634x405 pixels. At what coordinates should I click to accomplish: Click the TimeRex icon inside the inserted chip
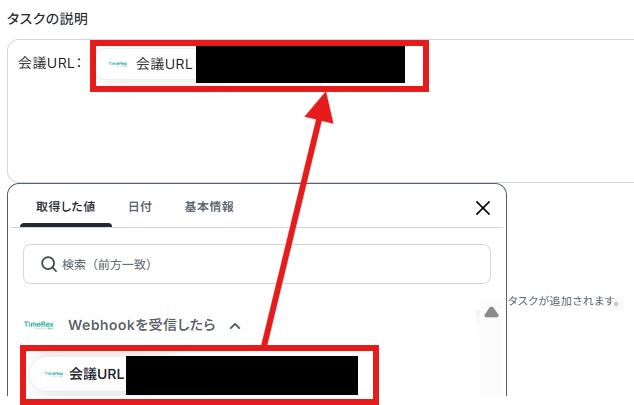118,64
